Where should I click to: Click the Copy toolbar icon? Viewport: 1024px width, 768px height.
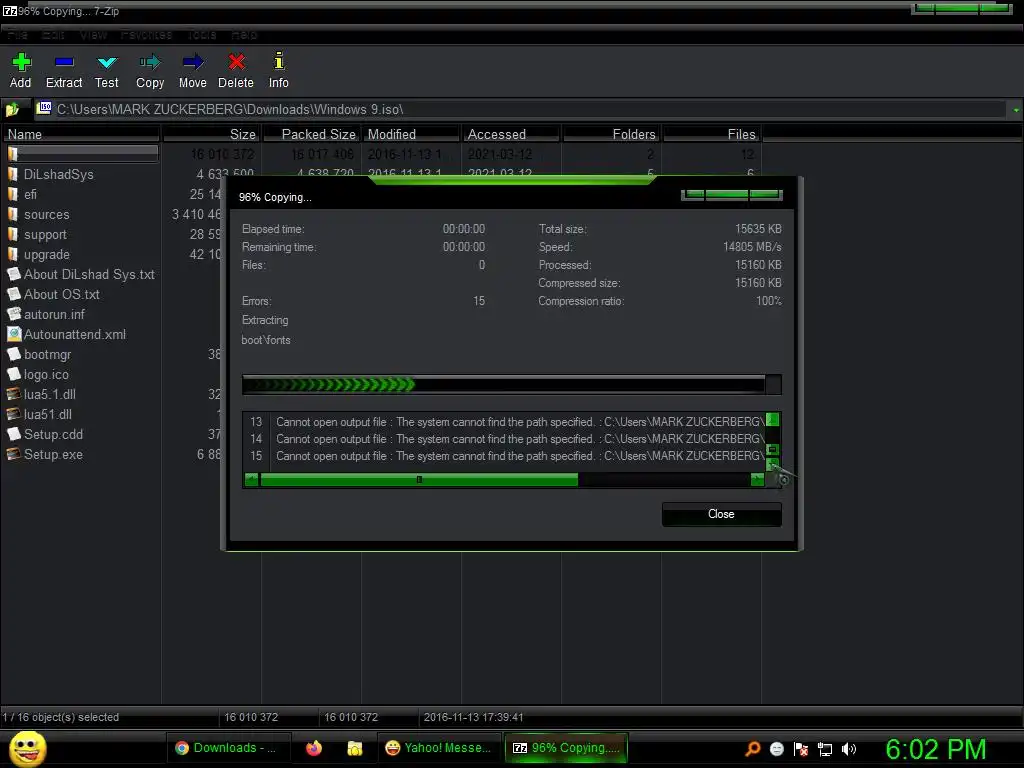click(x=150, y=62)
